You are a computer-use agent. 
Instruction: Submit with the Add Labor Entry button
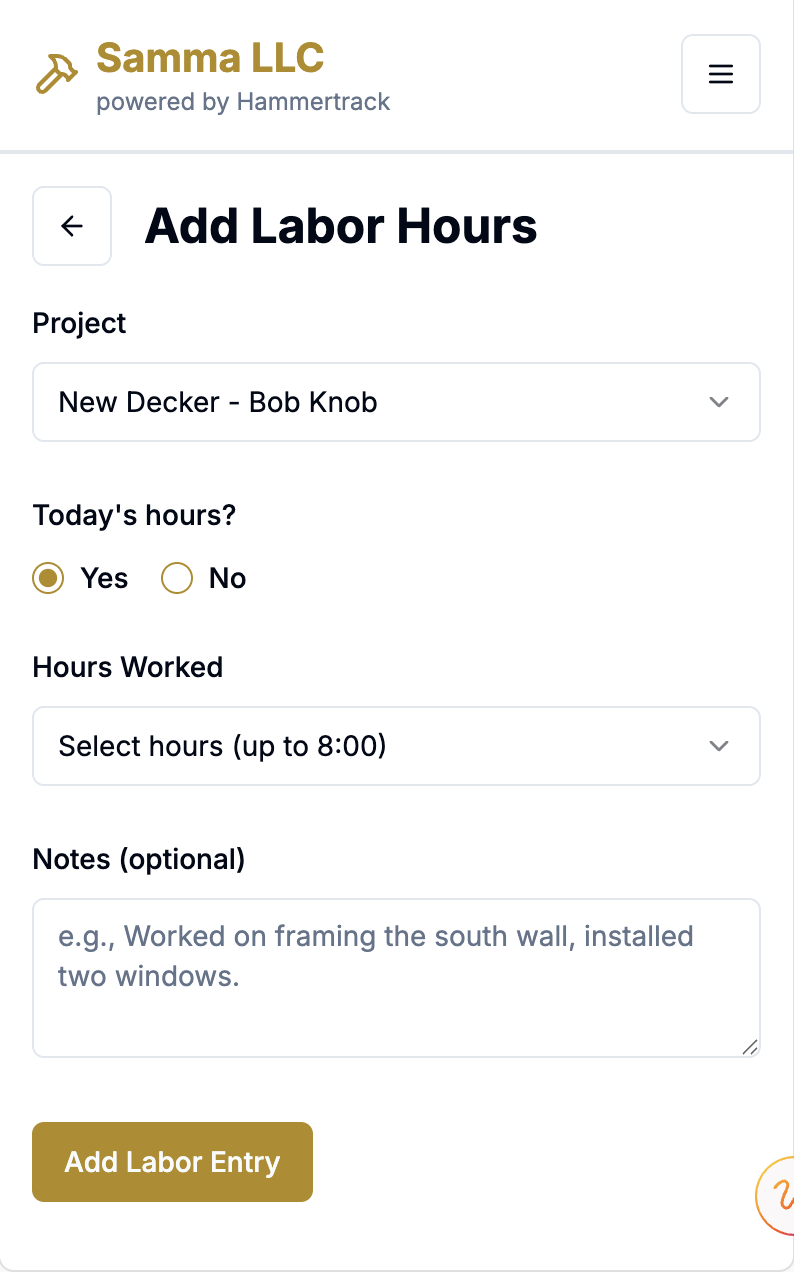pyautogui.click(x=172, y=1162)
